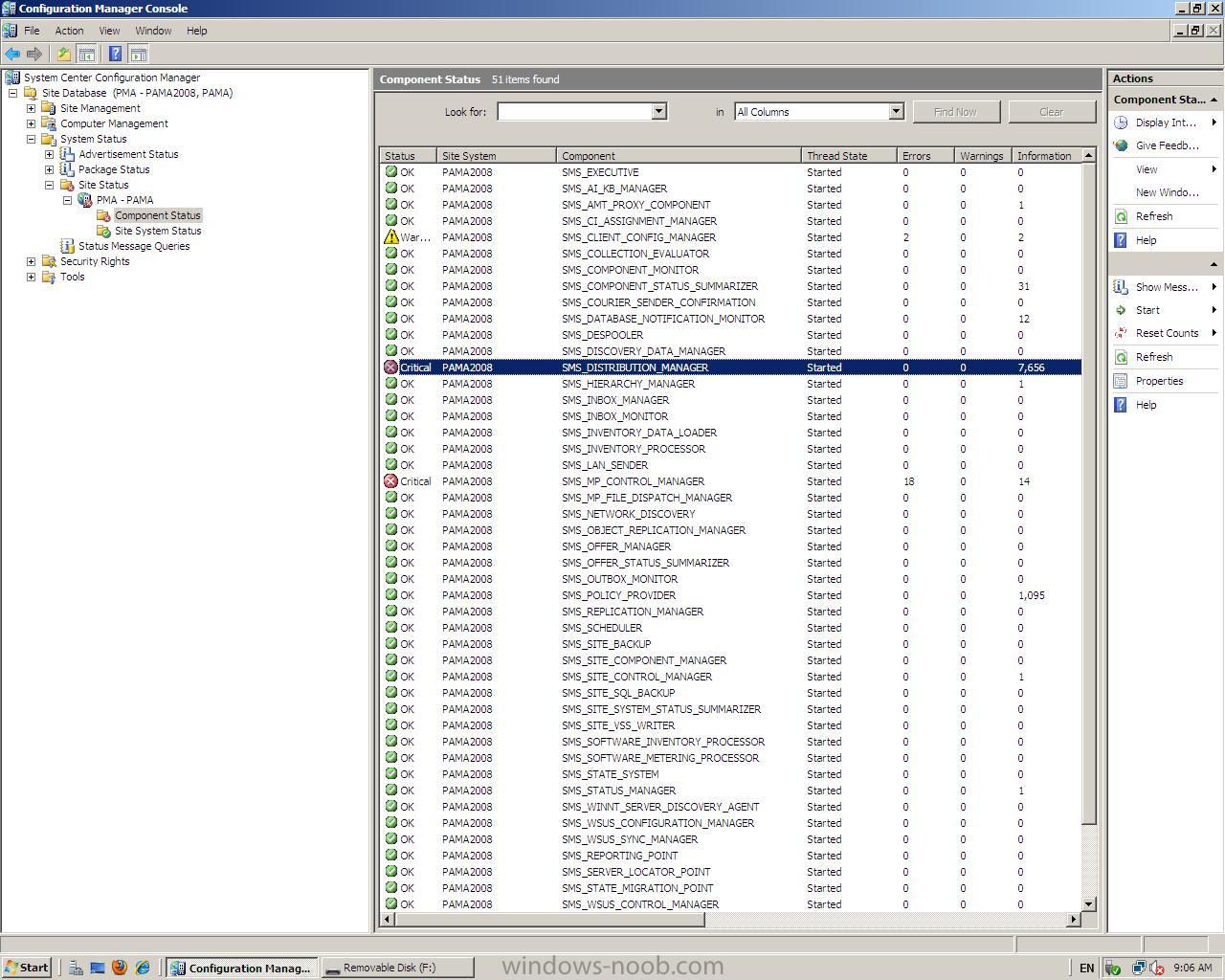Click the Reset Counts action icon

(1121, 333)
